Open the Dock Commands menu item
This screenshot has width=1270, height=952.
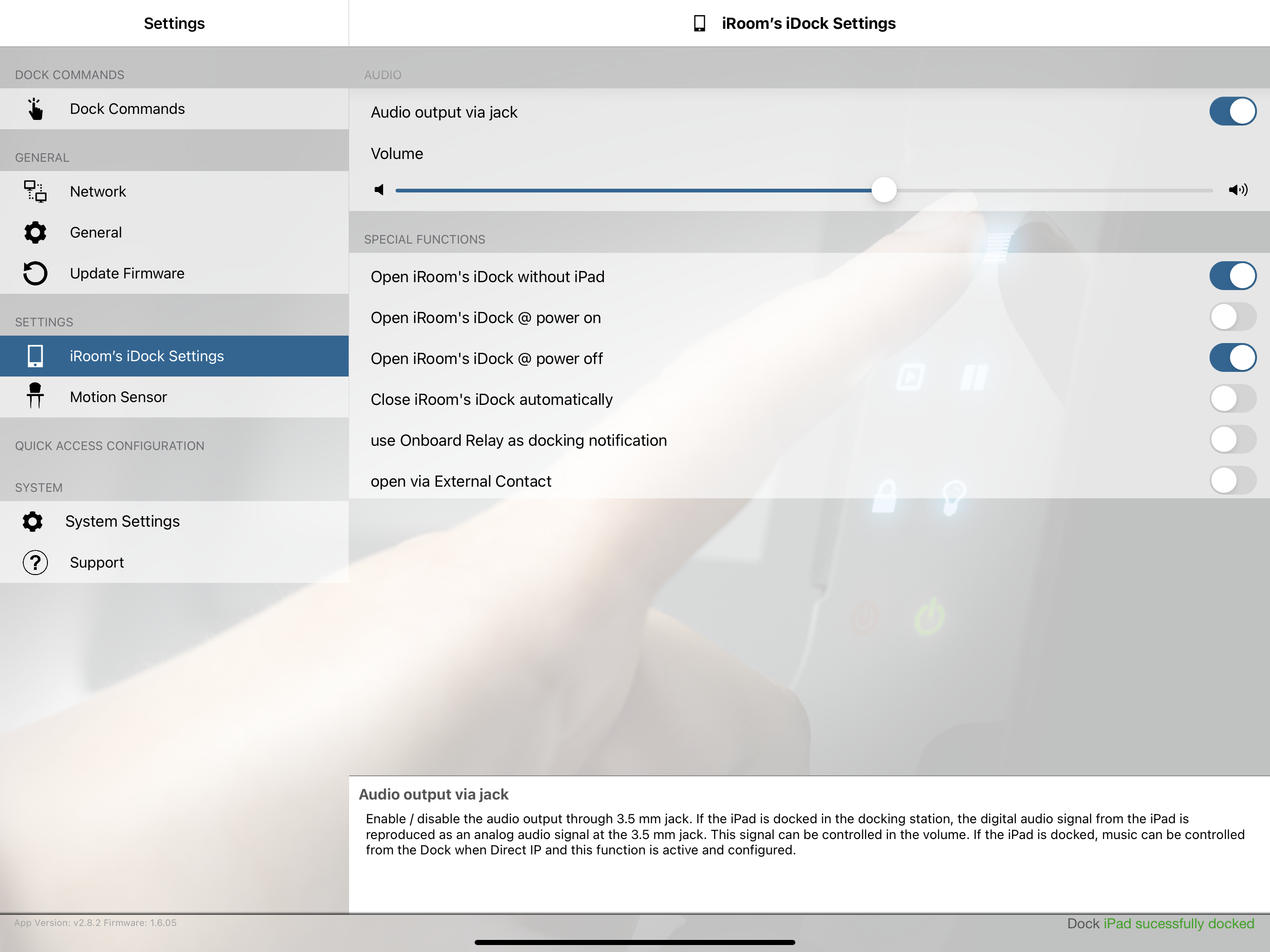[x=174, y=108]
